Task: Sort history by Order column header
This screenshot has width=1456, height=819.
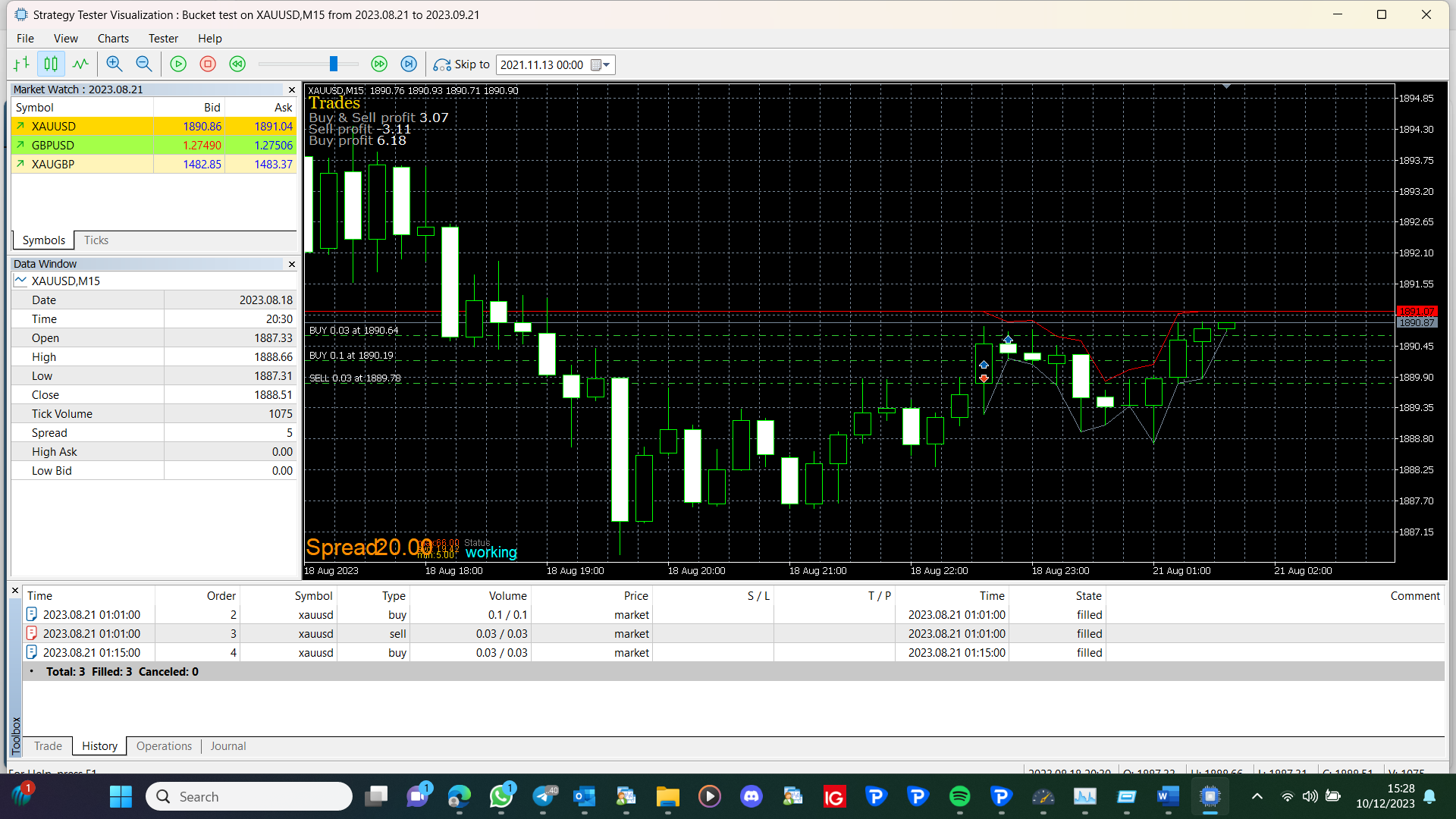Action: 198,596
